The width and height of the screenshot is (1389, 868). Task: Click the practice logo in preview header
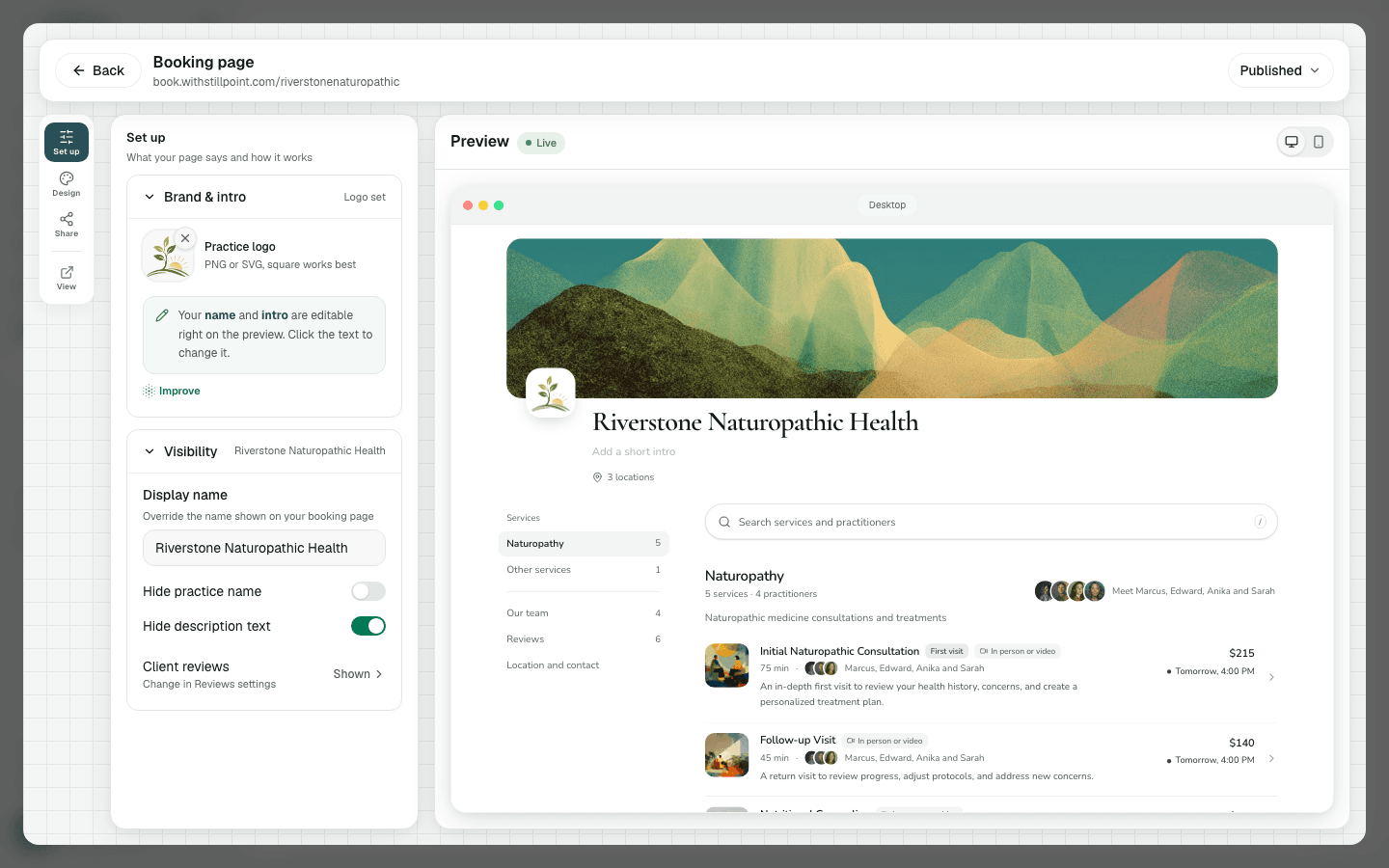[551, 393]
